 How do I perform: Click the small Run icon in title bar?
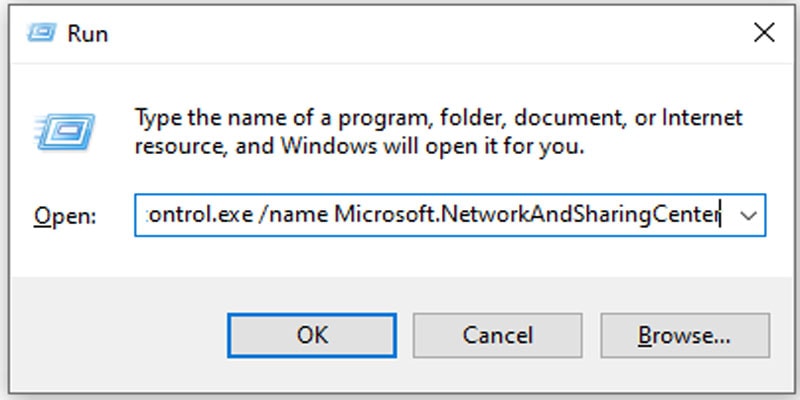41,33
